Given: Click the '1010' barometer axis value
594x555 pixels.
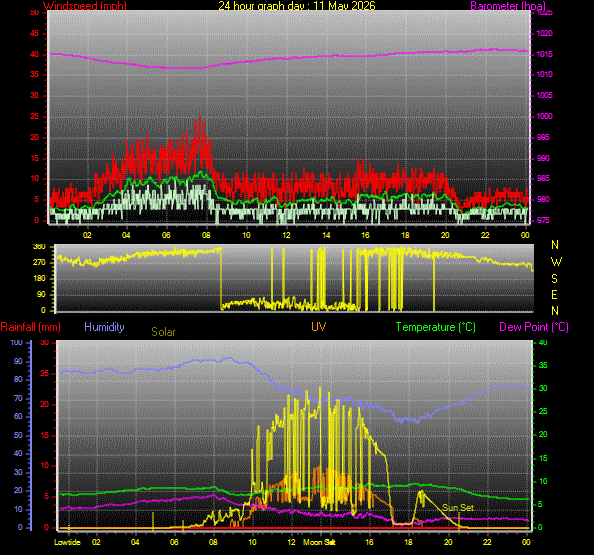Looking at the screenshot, I should pos(544,74).
